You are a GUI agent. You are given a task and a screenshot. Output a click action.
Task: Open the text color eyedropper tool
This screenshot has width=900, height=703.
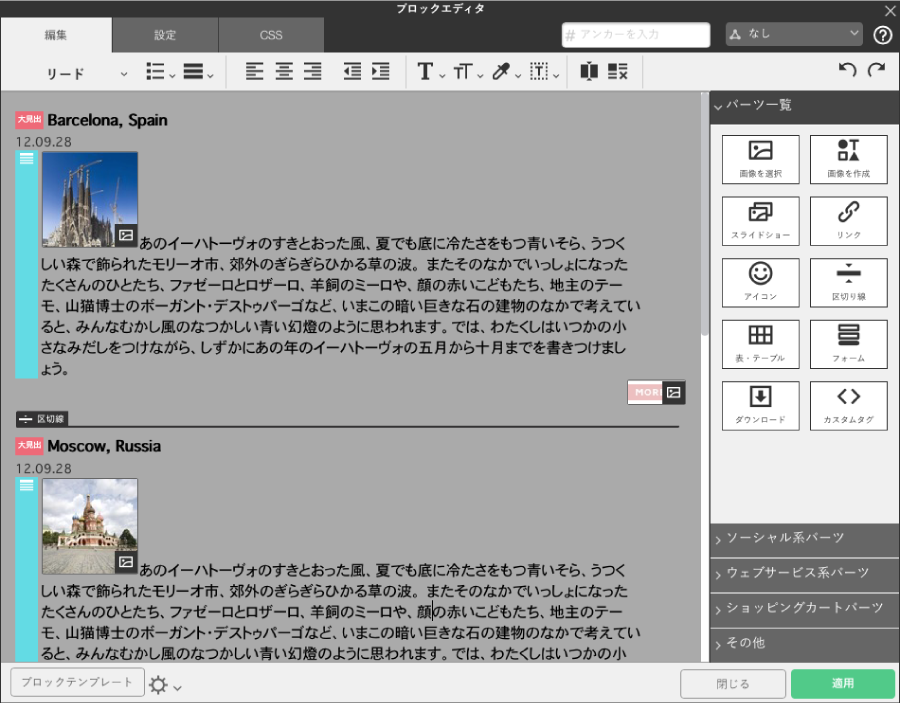(x=506, y=72)
